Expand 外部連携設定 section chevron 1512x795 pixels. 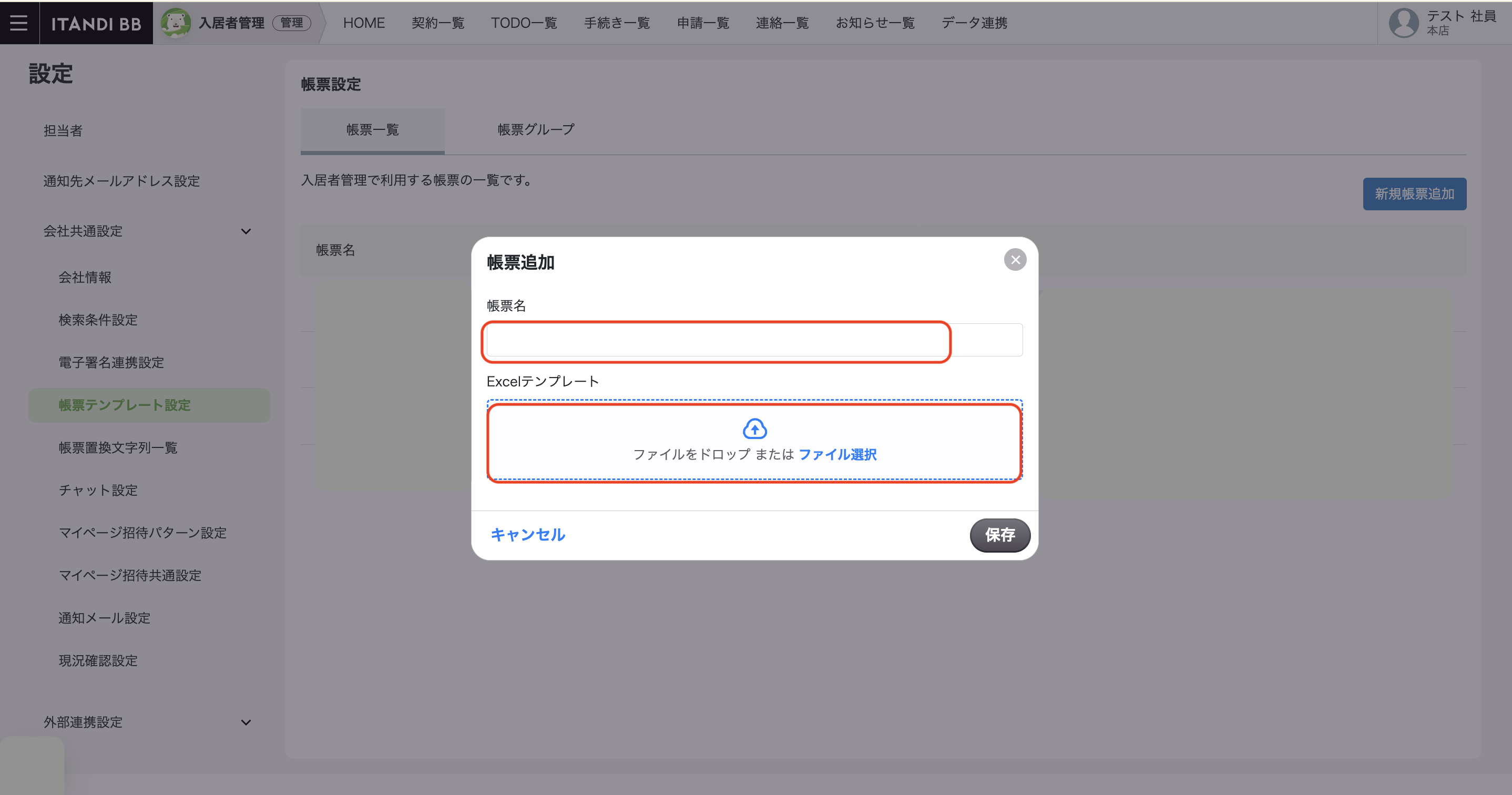click(x=246, y=722)
